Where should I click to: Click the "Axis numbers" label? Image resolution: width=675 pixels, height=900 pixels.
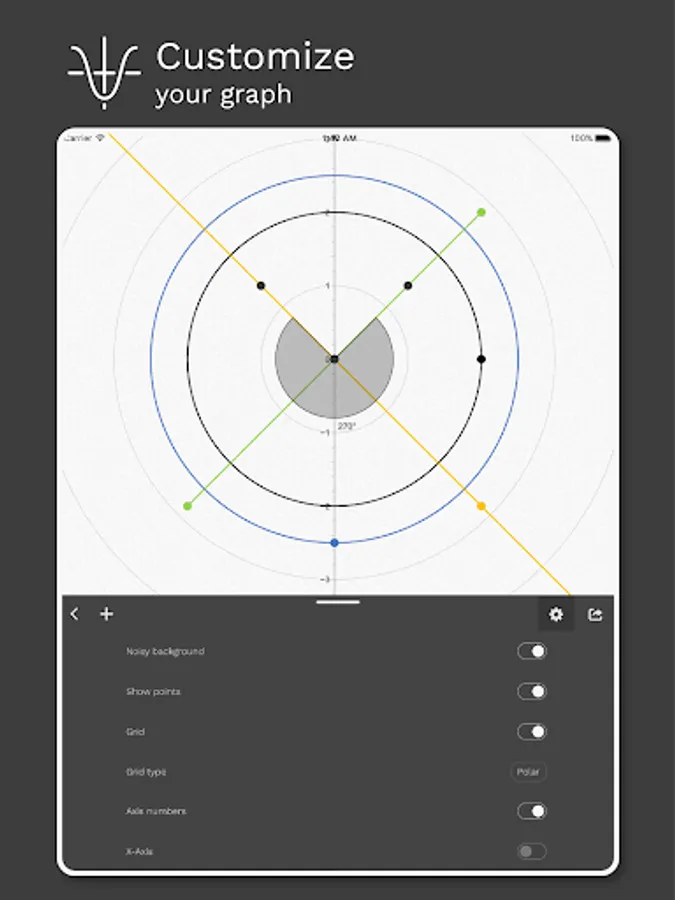[156, 811]
